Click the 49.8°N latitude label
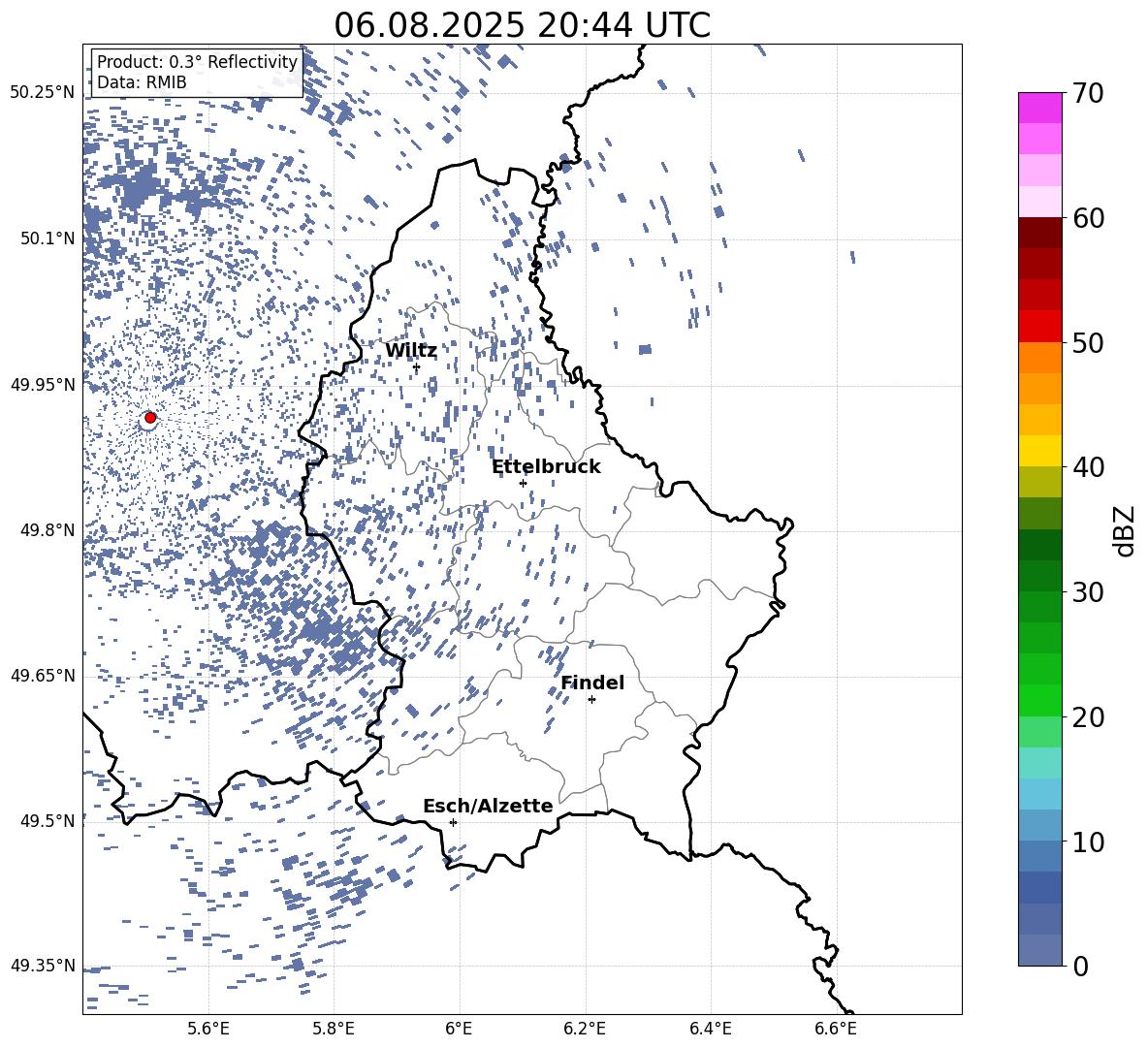 48,530
